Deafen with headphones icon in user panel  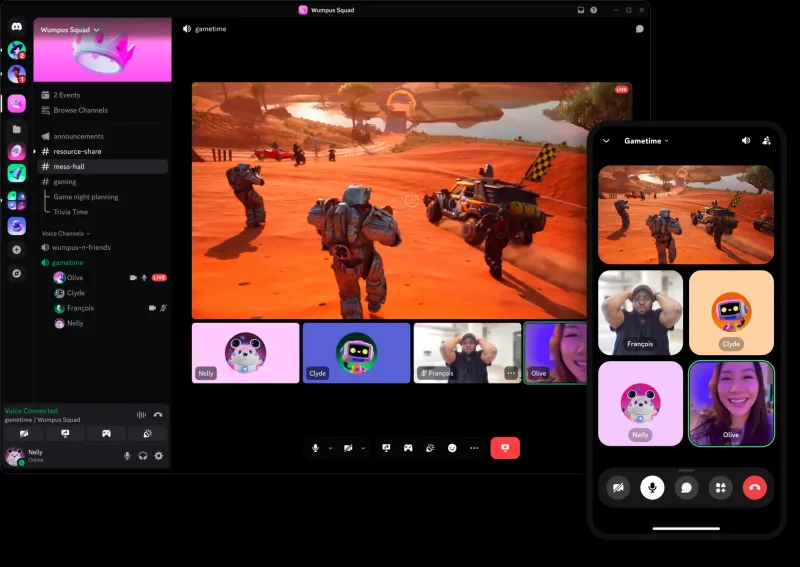coord(143,456)
